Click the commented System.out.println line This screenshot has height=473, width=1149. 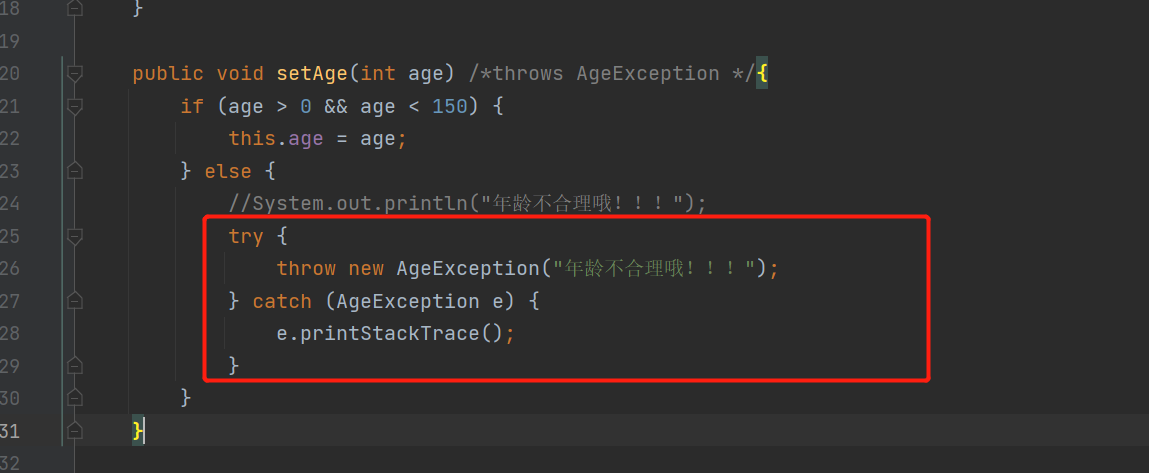pos(468,203)
